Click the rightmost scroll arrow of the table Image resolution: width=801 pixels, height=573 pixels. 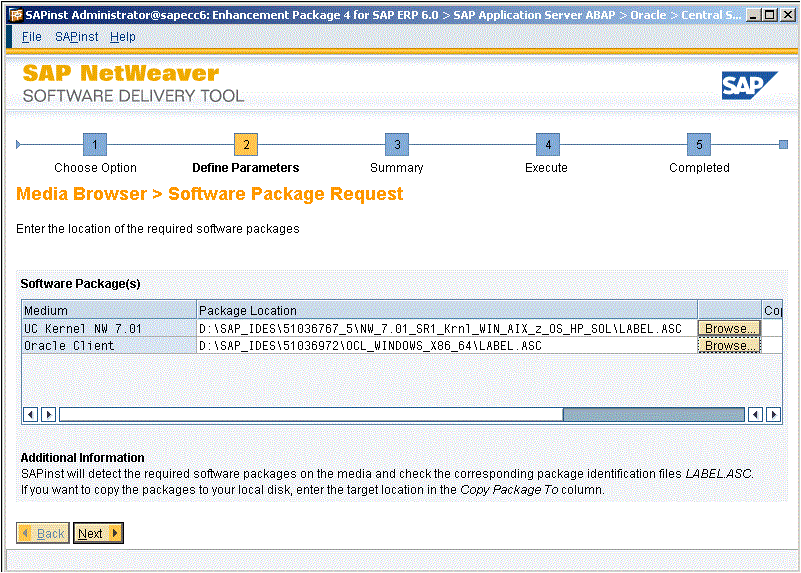tap(773, 414)
